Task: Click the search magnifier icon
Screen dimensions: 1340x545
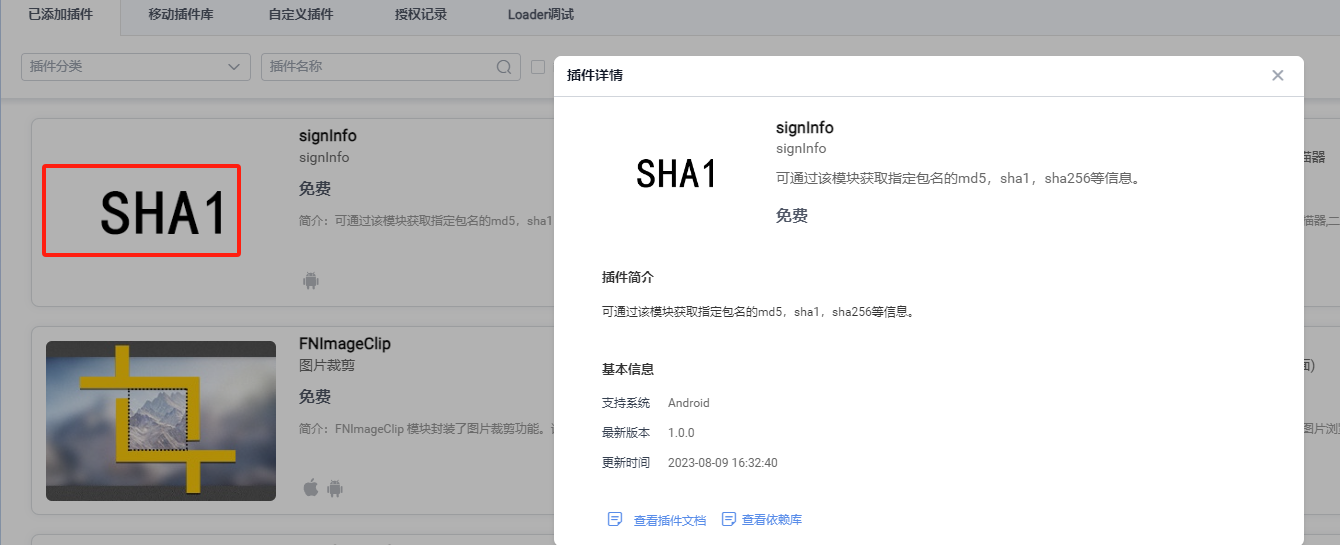Action: pyautogui.click(x=504, y=67)
